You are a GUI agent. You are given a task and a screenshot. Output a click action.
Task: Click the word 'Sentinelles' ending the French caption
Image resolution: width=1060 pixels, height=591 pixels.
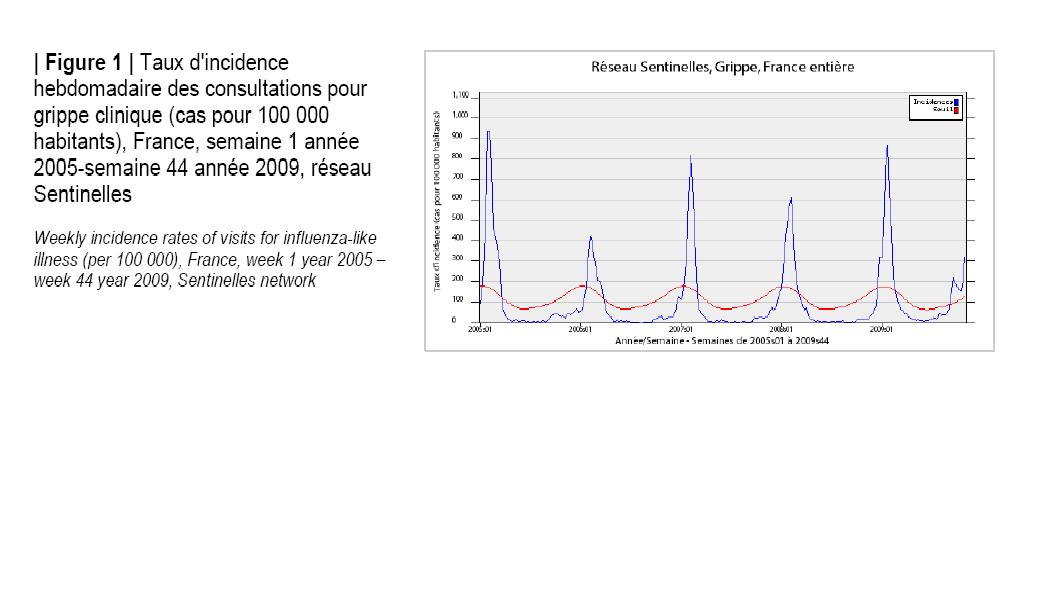click(82, 194)
